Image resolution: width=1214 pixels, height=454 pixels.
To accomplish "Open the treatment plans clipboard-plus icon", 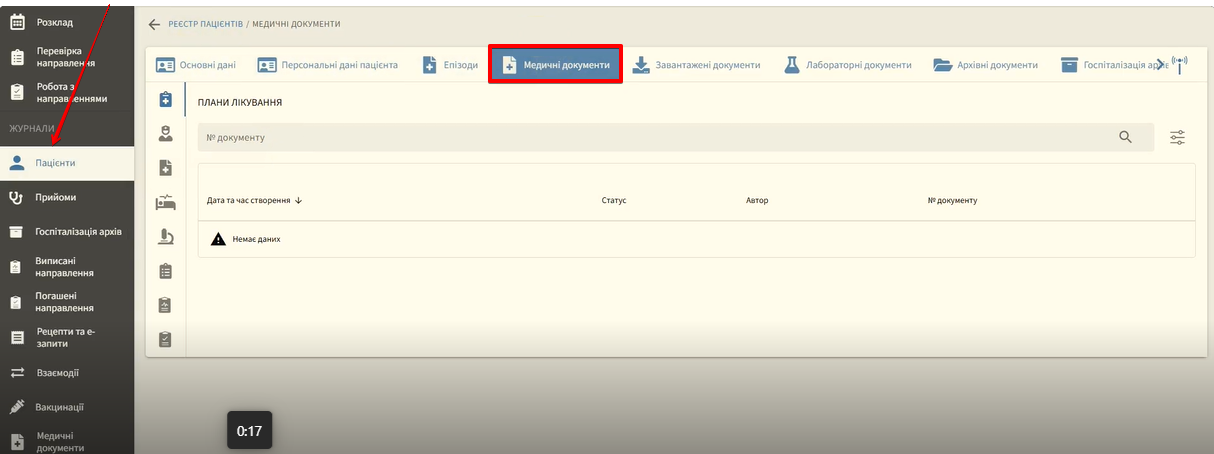I will point(166,99).
